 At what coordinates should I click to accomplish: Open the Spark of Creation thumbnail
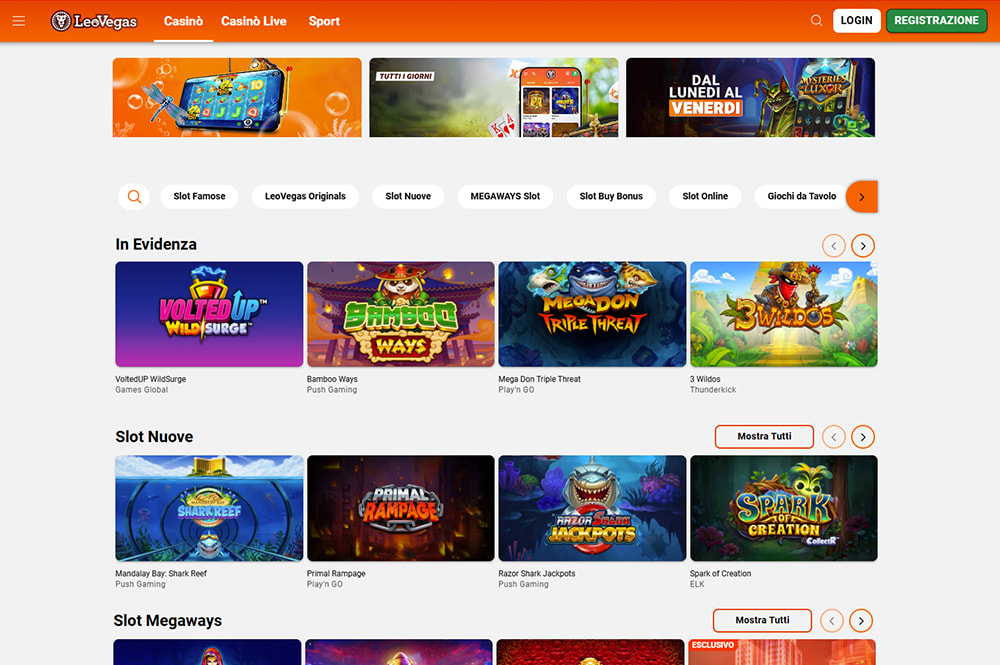click(x=784, y=508)
